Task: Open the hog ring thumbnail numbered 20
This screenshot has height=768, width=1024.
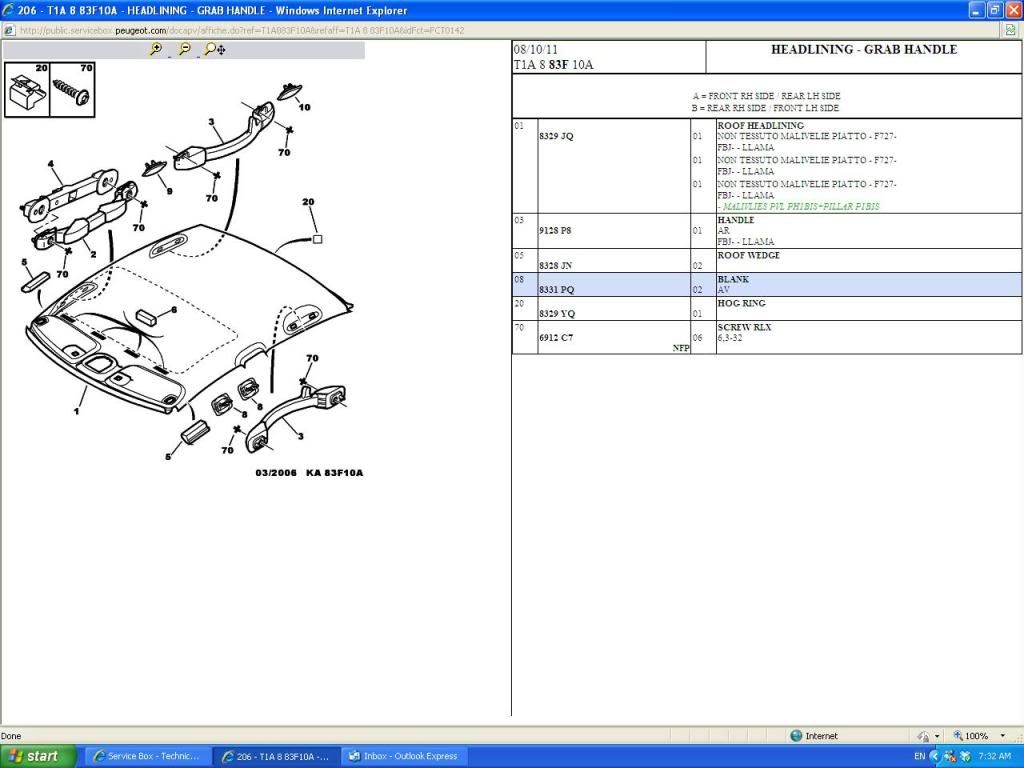Action: (x=27, y=89)
